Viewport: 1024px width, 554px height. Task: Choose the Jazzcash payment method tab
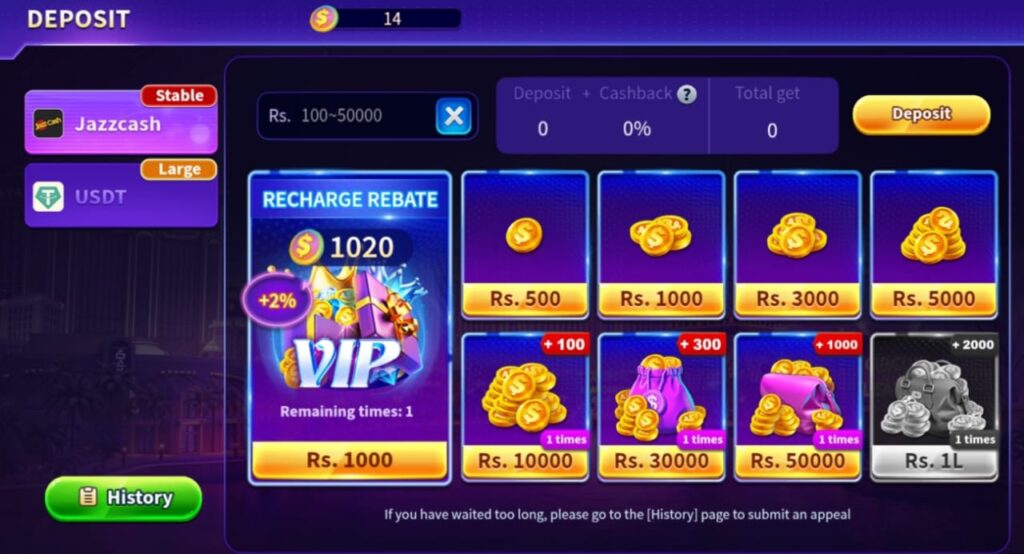pos(121,123)
